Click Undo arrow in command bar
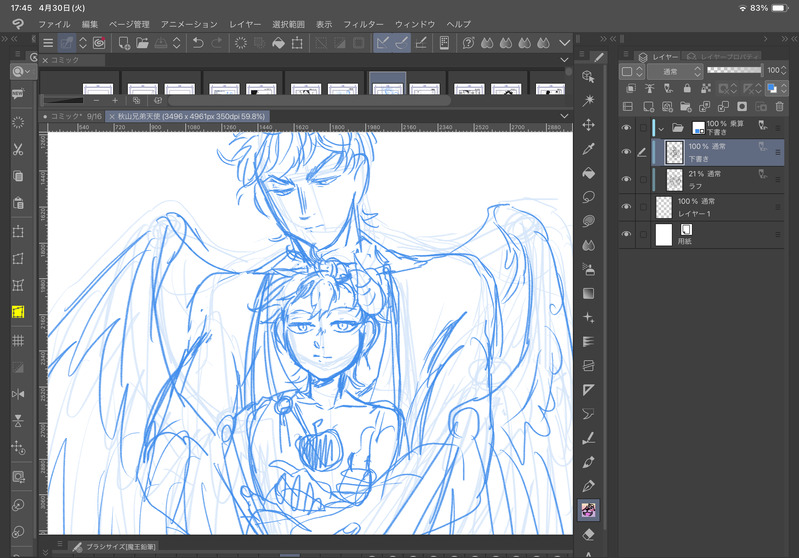Screen dimensions: 799x558 coord(198,43)
